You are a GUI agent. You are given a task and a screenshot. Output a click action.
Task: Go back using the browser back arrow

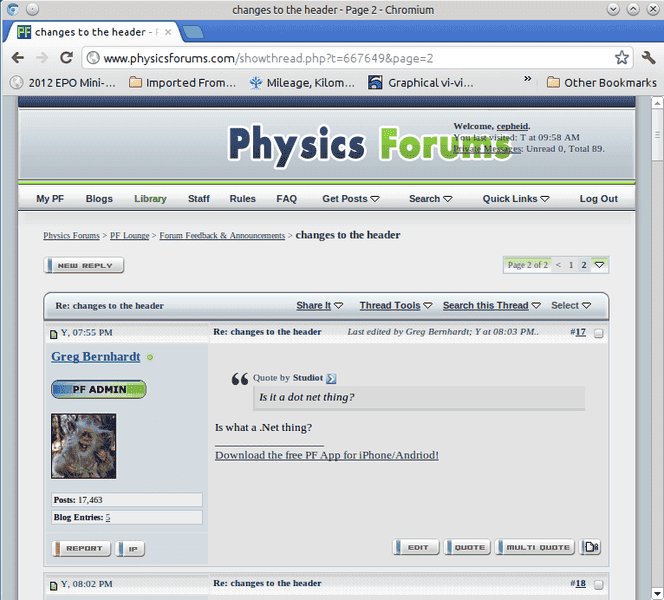click(x=17, y=58)
